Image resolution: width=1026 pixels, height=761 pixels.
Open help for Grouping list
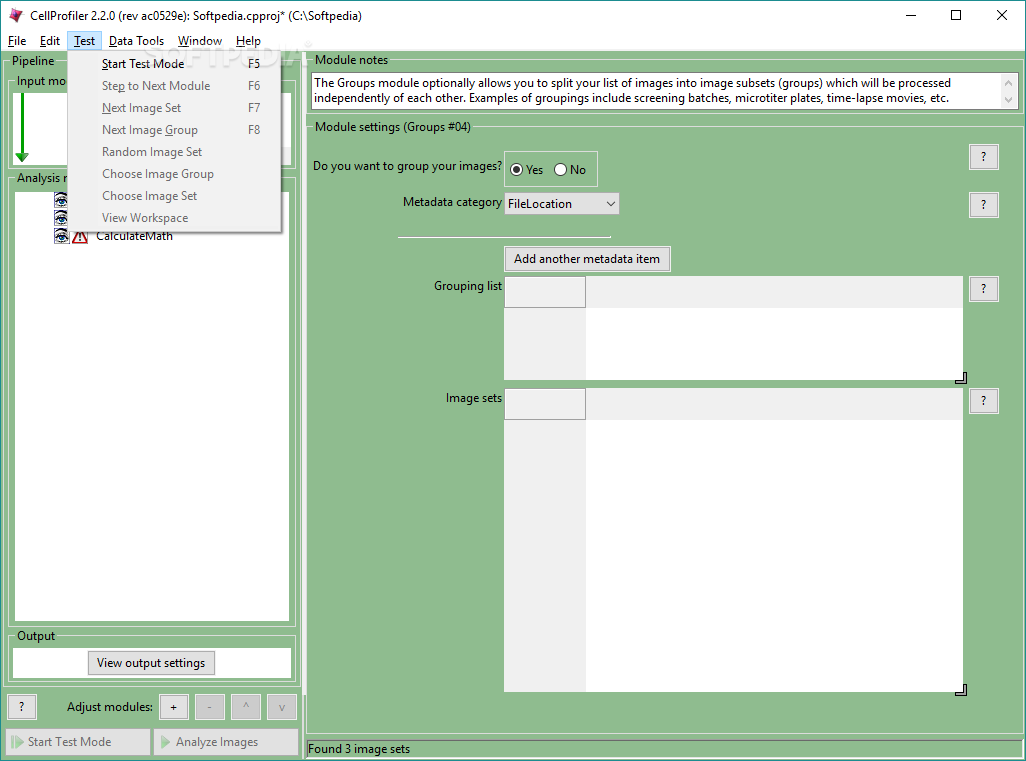(x=983, y=289)
